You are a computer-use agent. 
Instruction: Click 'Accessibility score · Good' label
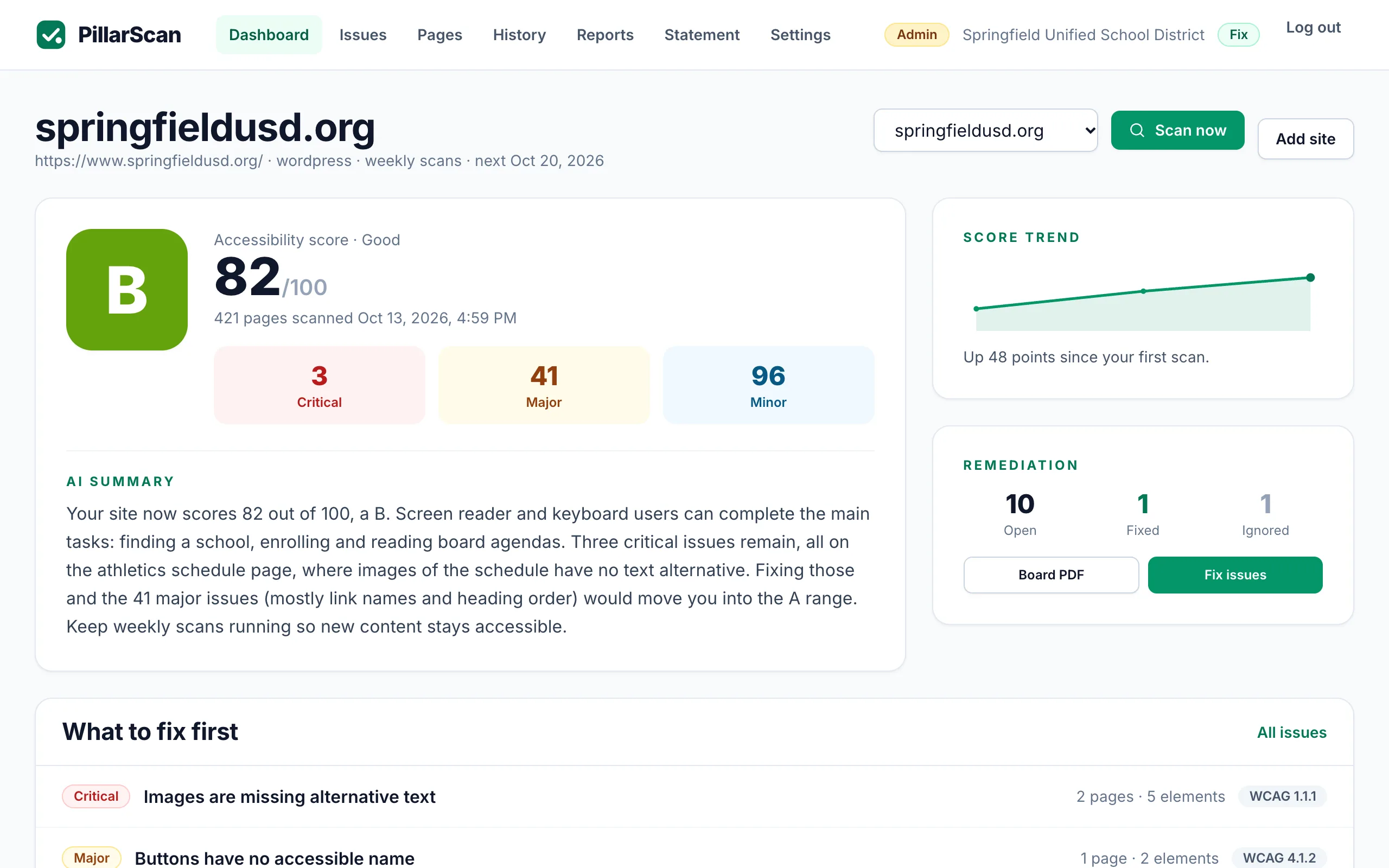(x=307, y=240)
